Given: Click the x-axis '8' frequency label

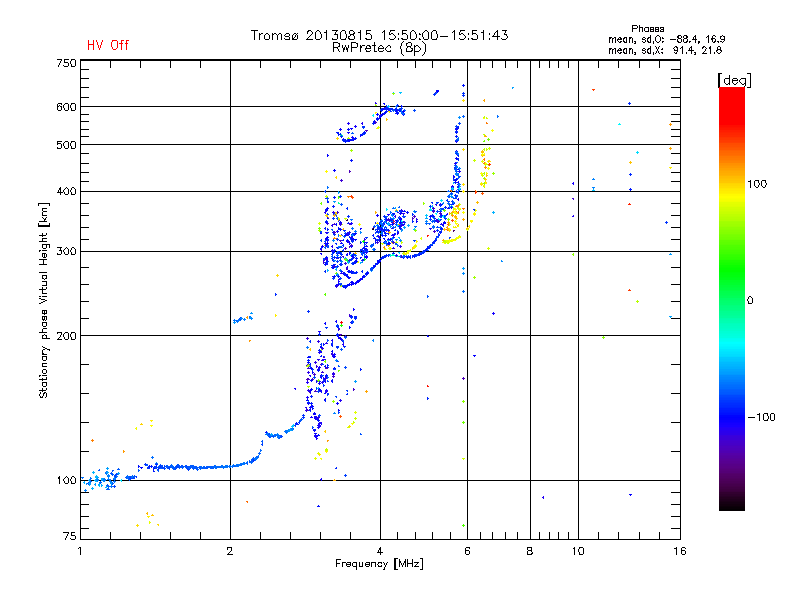Looking at the screenshot, I should 530,551.
